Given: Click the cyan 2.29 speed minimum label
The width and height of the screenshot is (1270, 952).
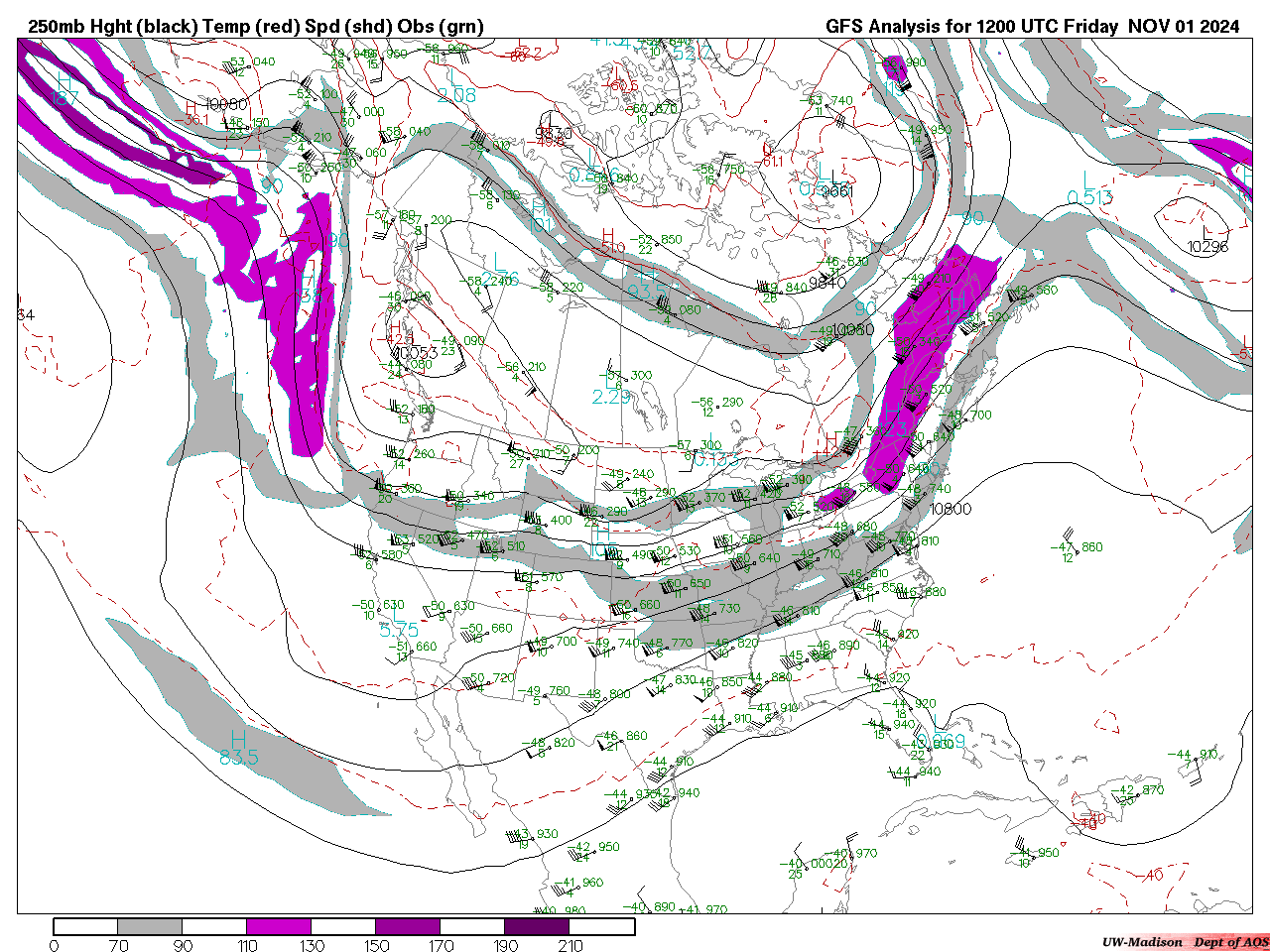Looking at the screenshot, I should click(x=611, y=397).
